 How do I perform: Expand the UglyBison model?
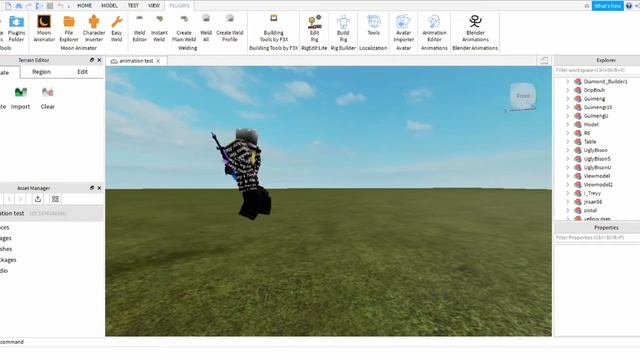[567, 150]
